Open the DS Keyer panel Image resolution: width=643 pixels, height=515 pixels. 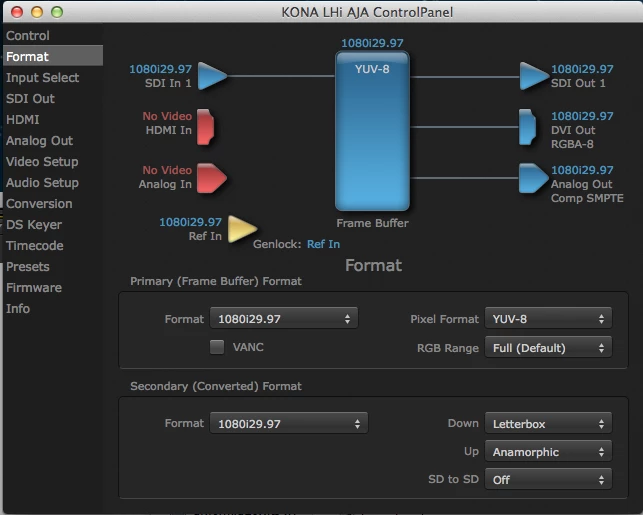[53, 224]
